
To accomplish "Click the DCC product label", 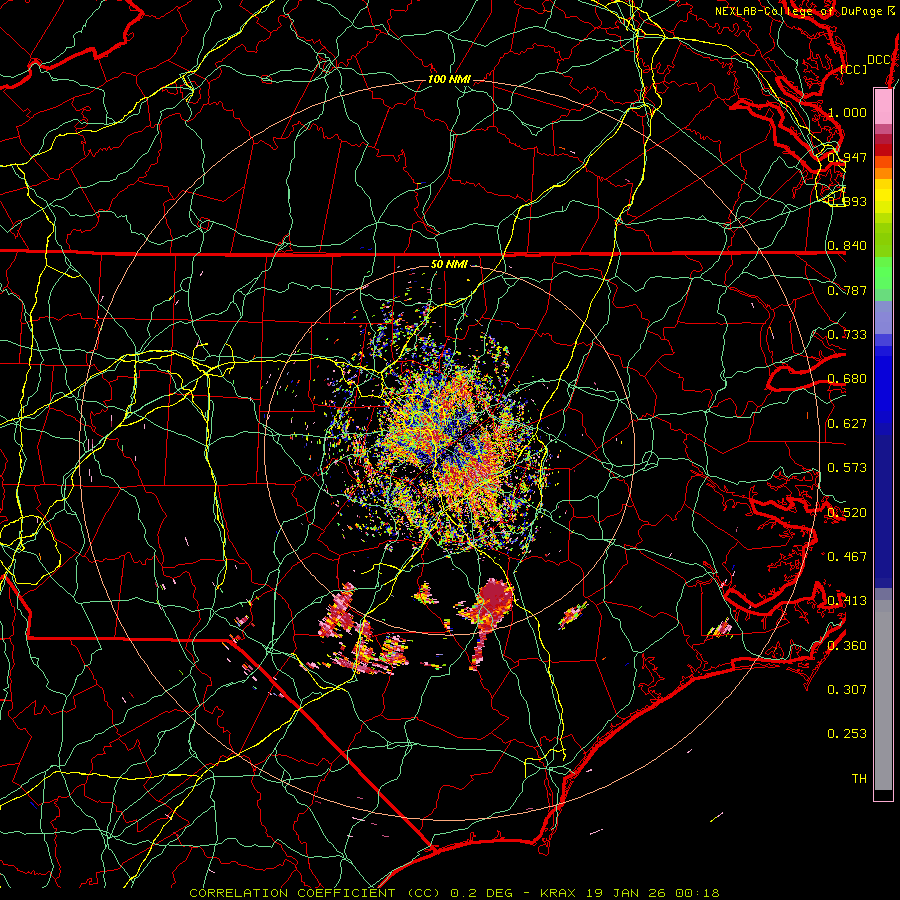I will click(x=879, y=60).
